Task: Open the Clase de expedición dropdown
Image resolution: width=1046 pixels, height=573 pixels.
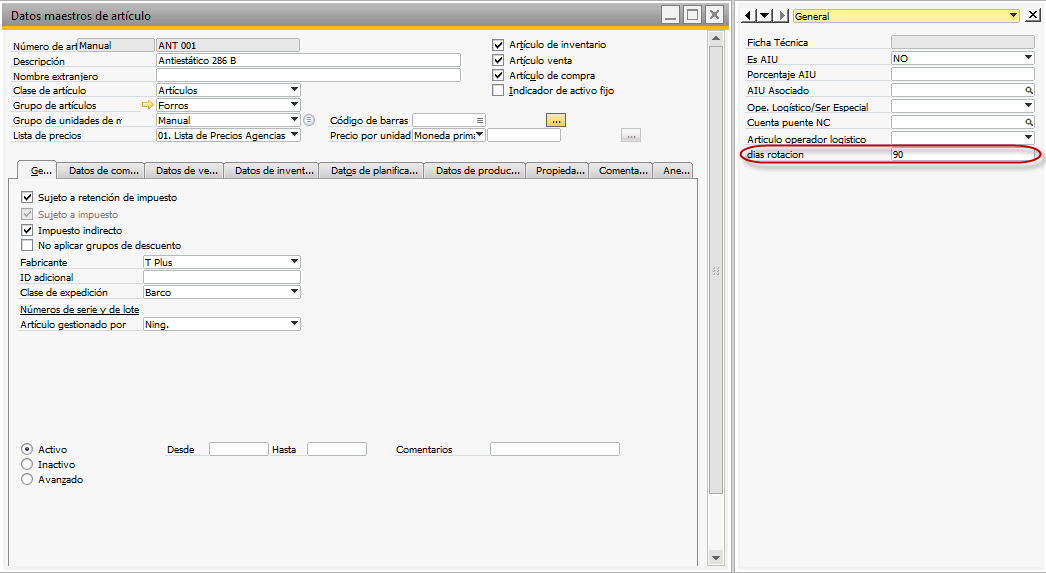Action: pos(294,292)
